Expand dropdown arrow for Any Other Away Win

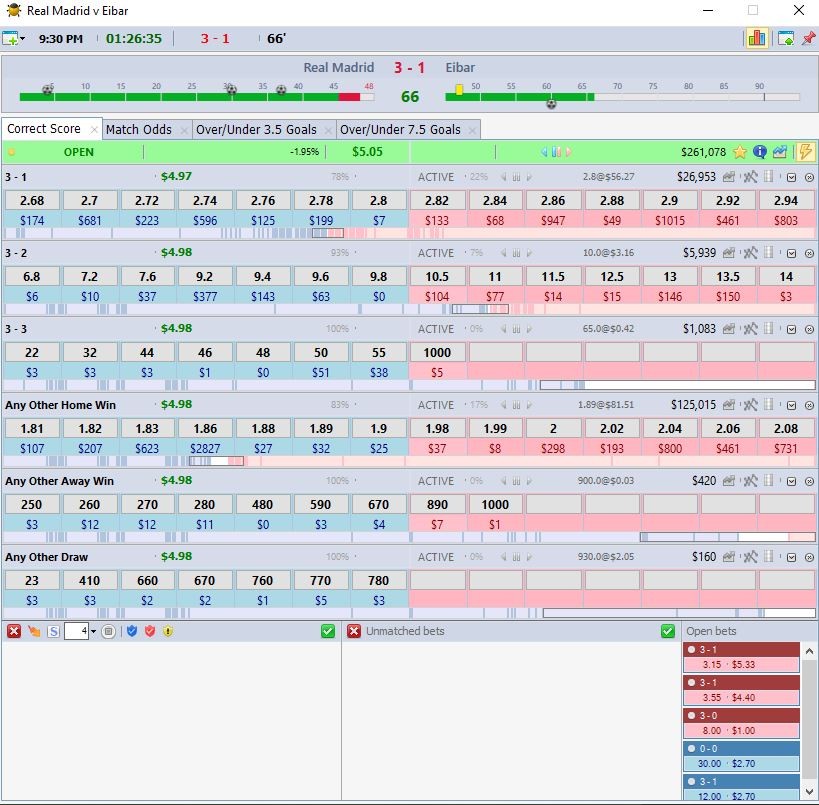pyautogui.click(x=791, y=482)
